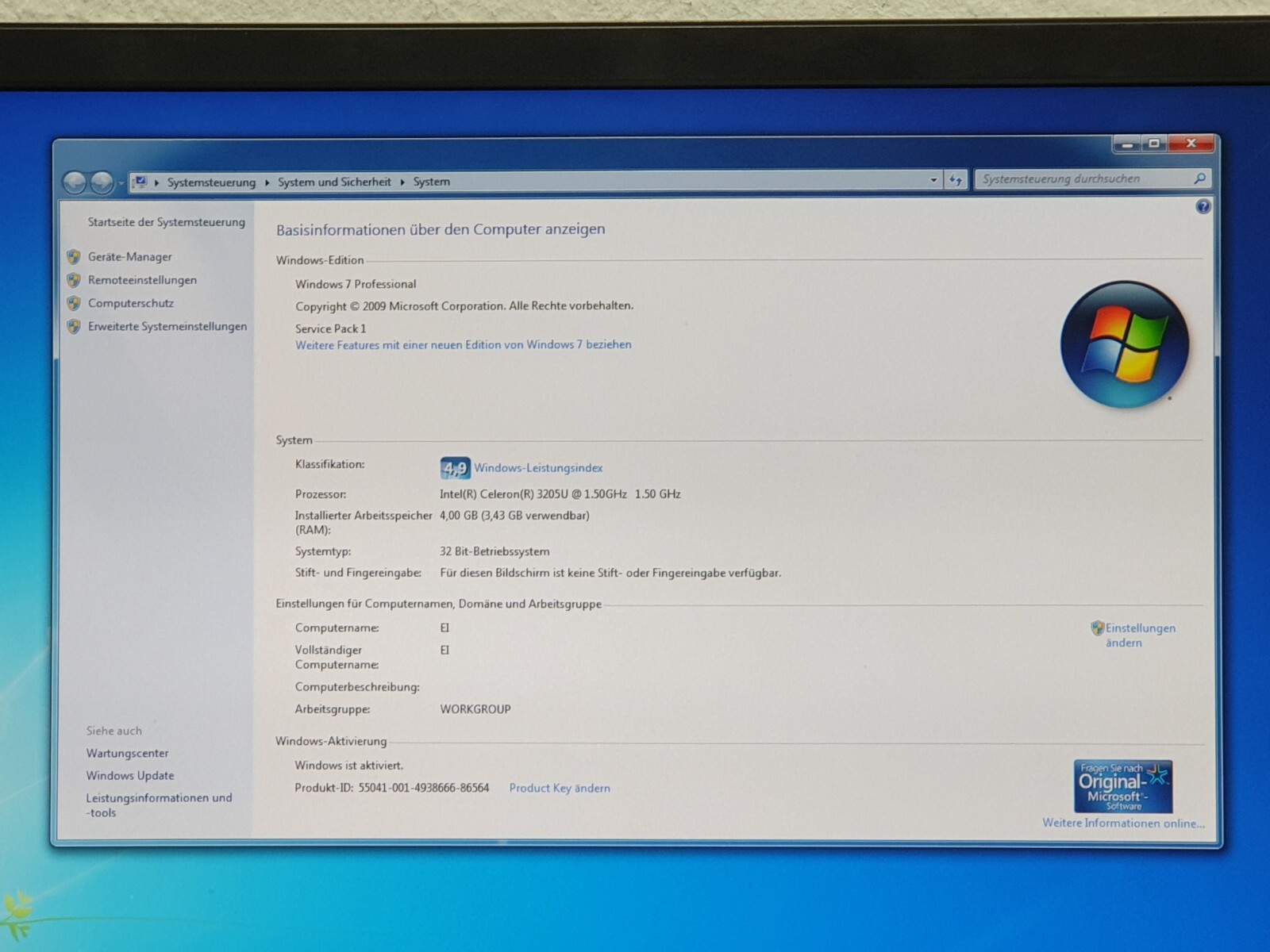Click the Einstellungen ändern link
Image resolution: width=1270 pixels, height=952 pixels.
pos(1141,635)
